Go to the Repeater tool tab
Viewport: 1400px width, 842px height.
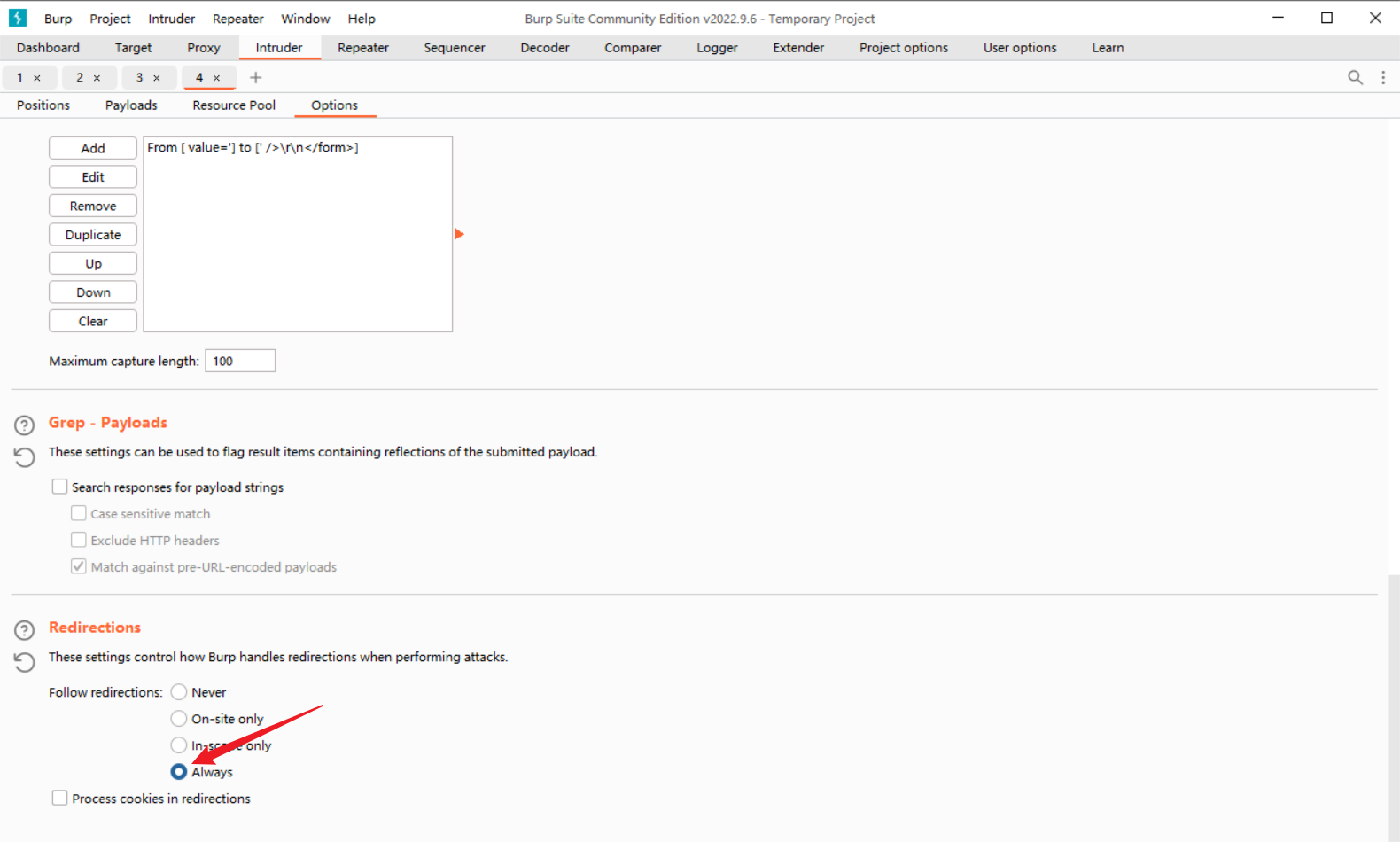(362, 48)
